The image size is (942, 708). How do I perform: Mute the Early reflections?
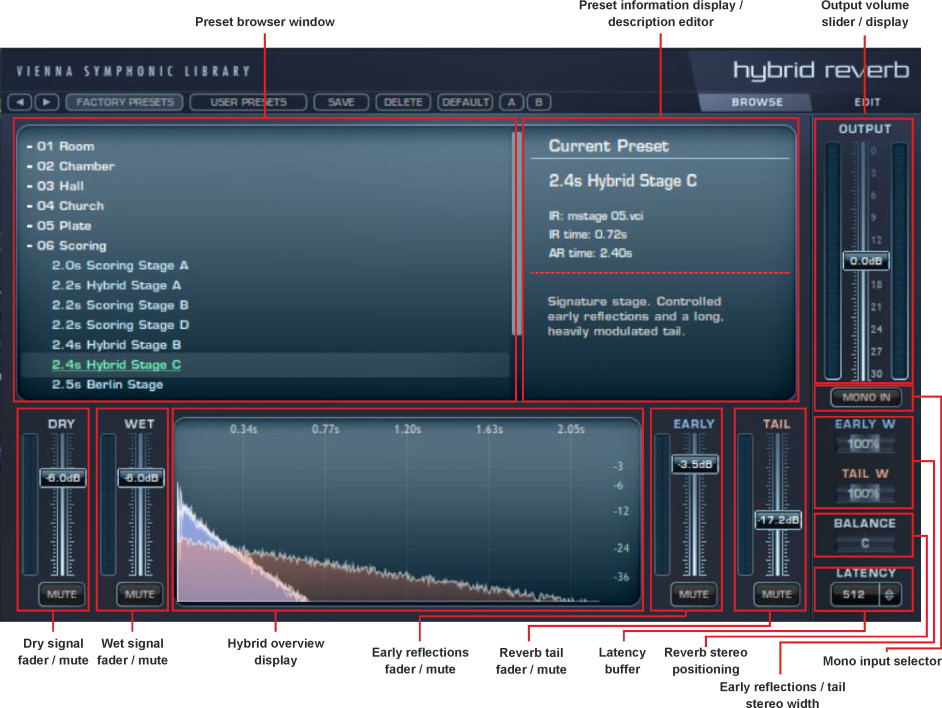[694, 594]
